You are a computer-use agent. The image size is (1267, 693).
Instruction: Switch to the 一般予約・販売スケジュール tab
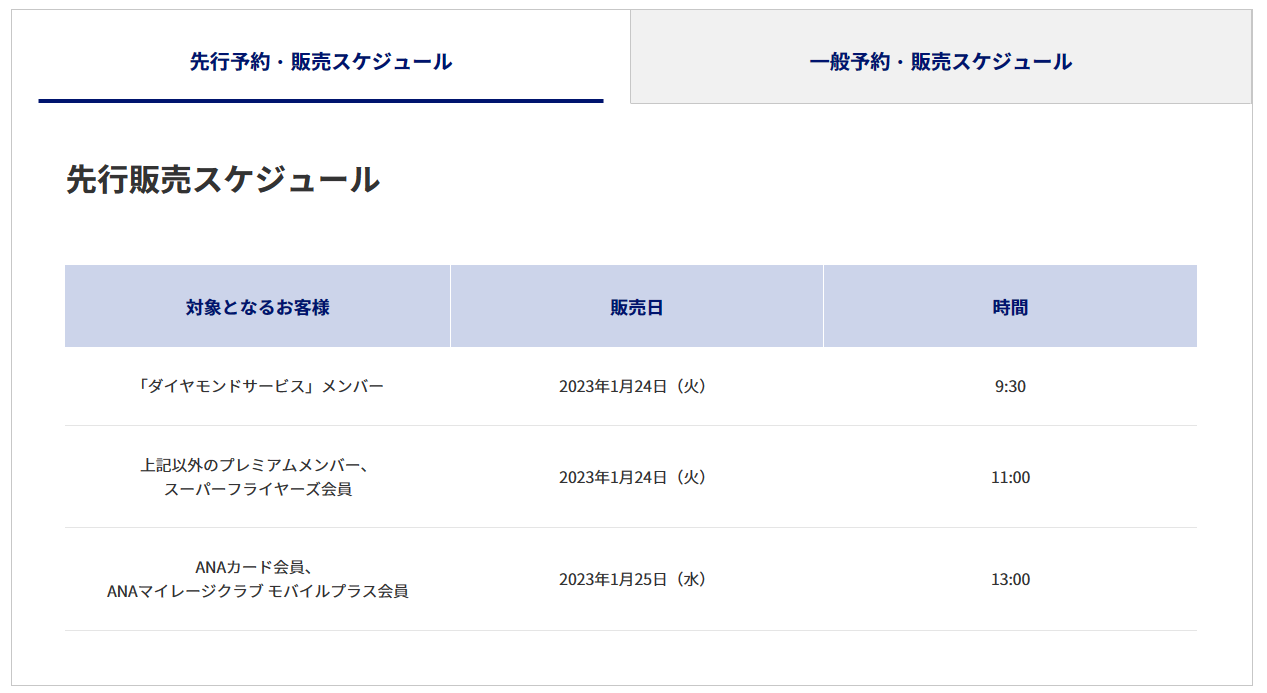938,60
